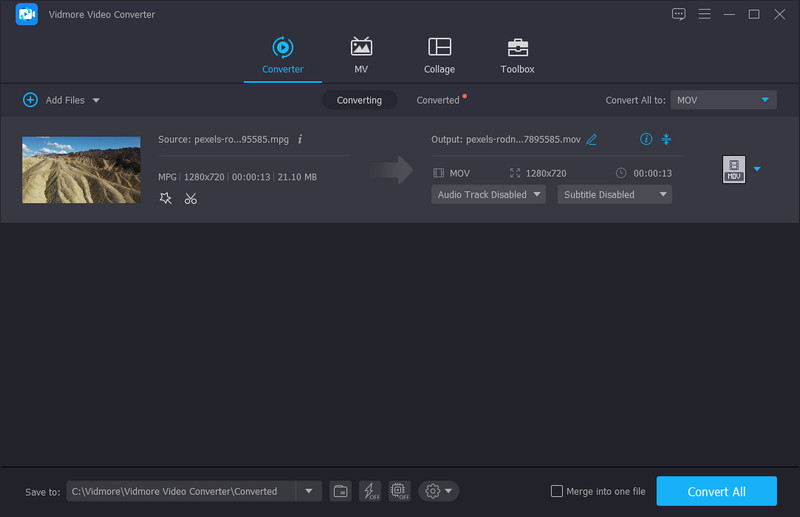
Task: Click the source file info icon
Action: coord(300,139)
